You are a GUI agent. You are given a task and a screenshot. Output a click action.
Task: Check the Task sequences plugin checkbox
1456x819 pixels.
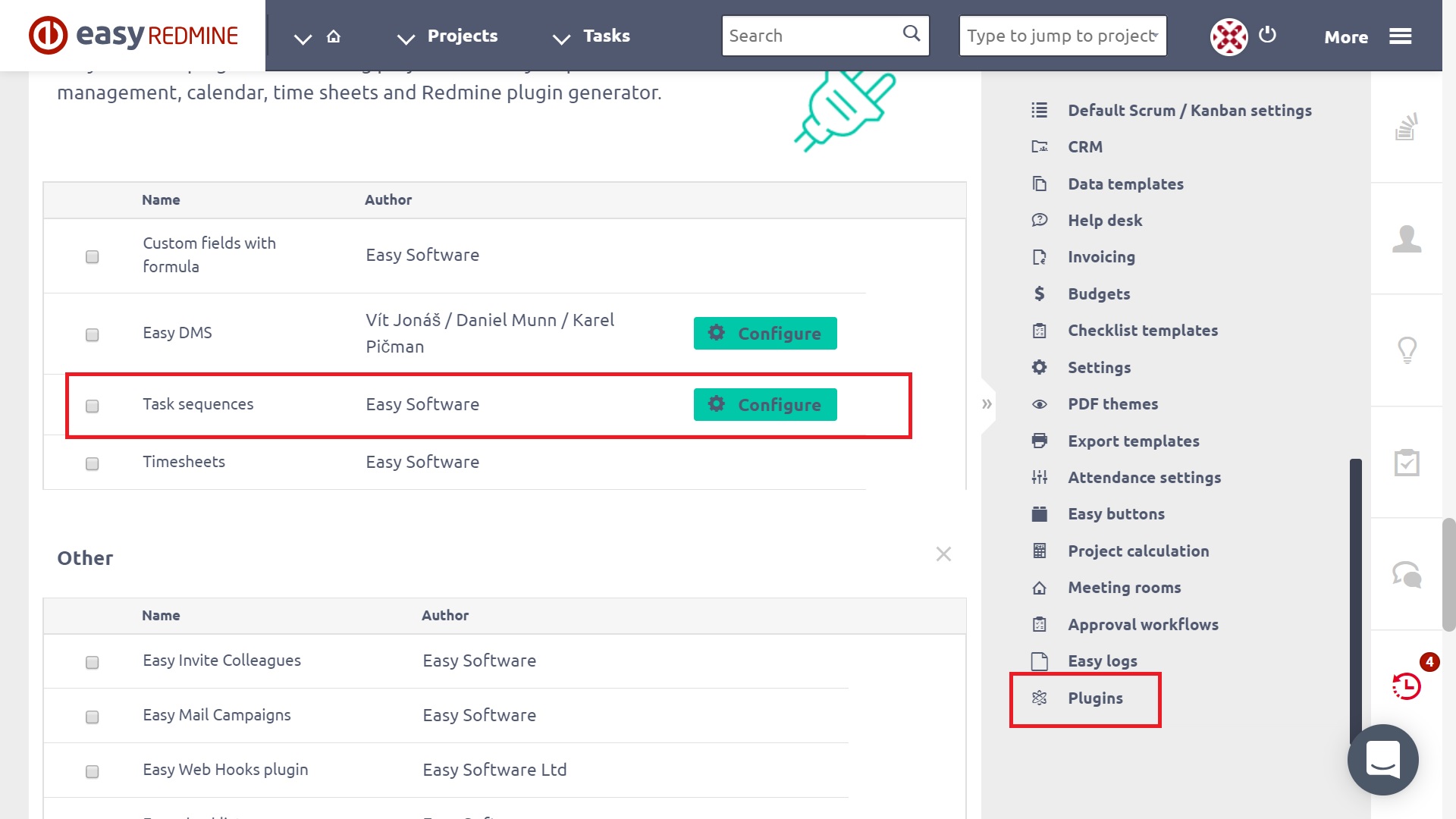pos(93,406)
